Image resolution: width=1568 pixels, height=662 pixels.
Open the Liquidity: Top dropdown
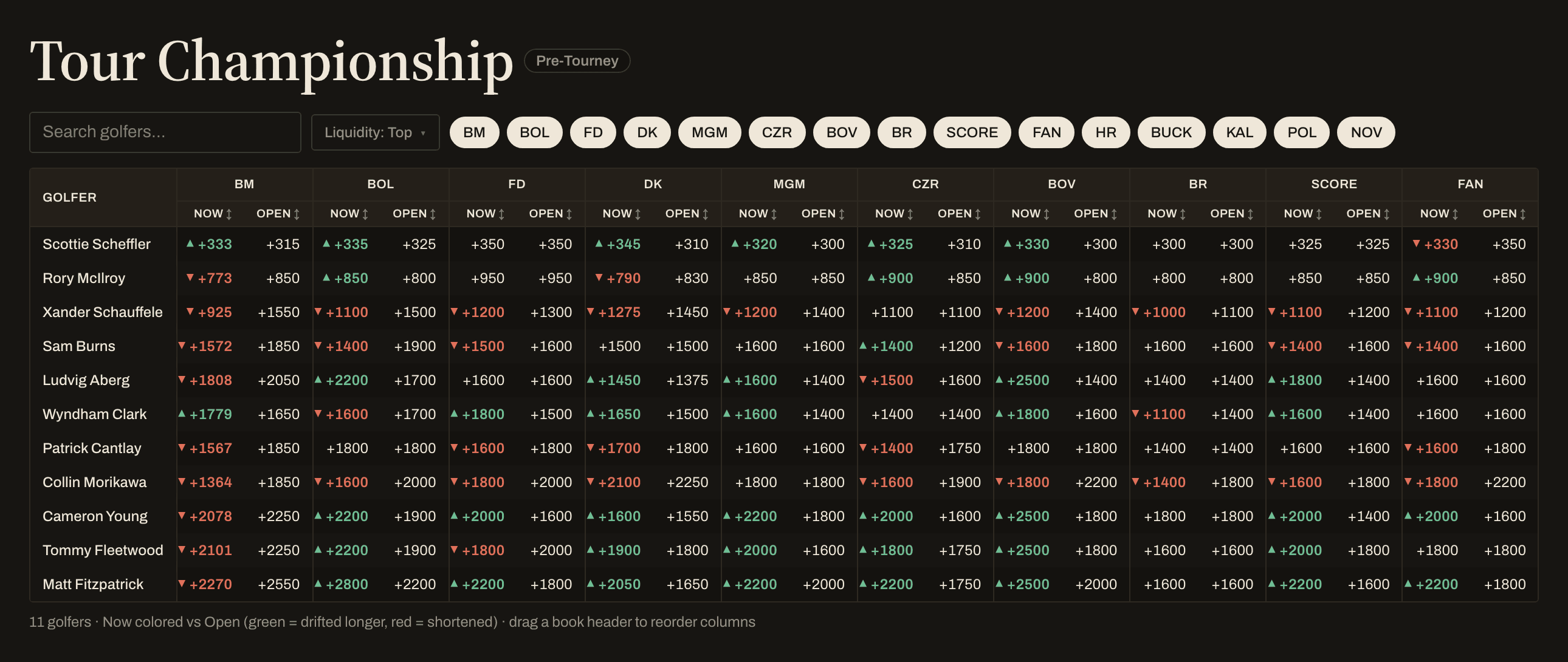(x=376, y=132)
